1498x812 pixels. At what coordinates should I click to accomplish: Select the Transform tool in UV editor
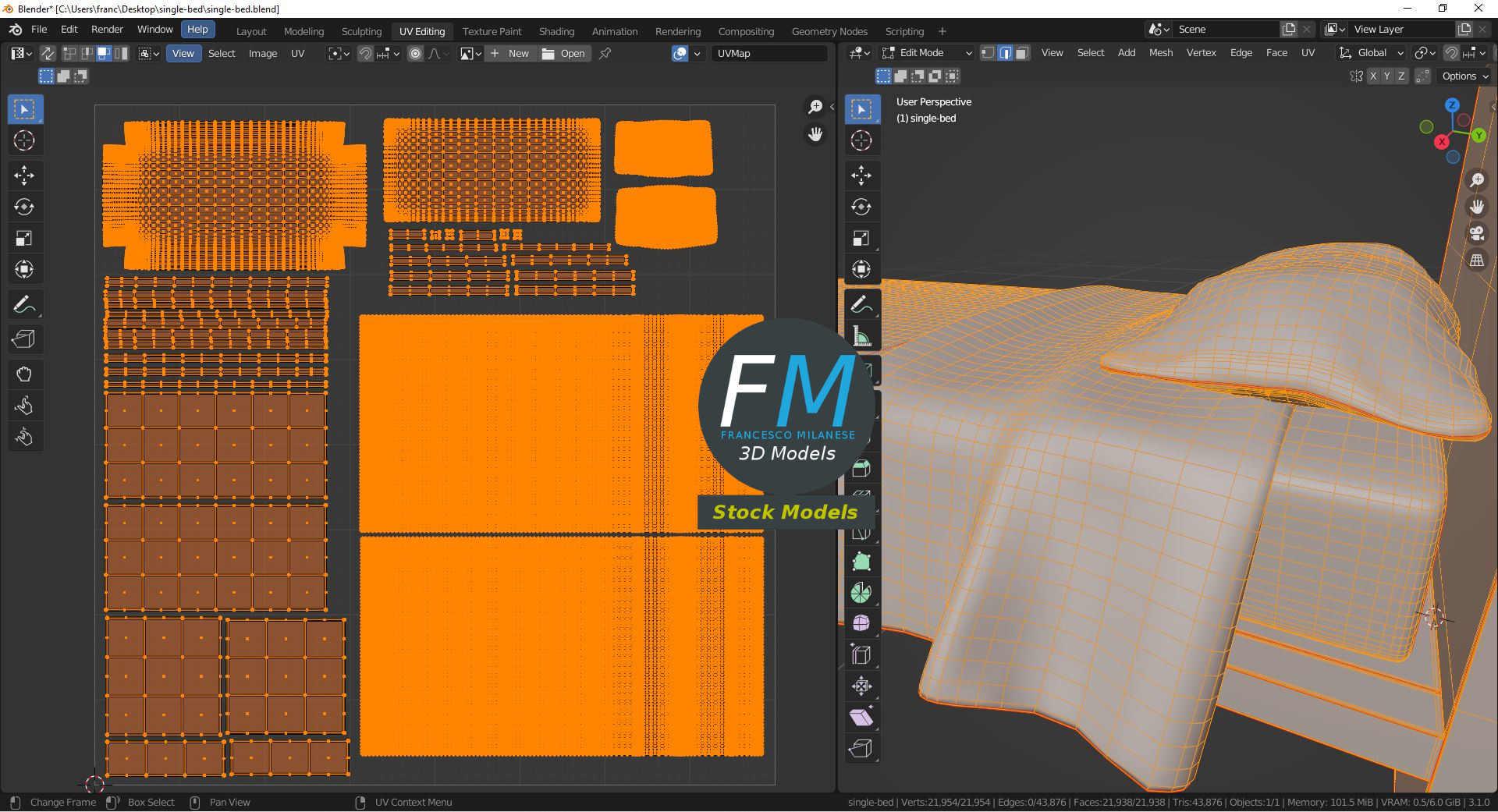point(24,269)
